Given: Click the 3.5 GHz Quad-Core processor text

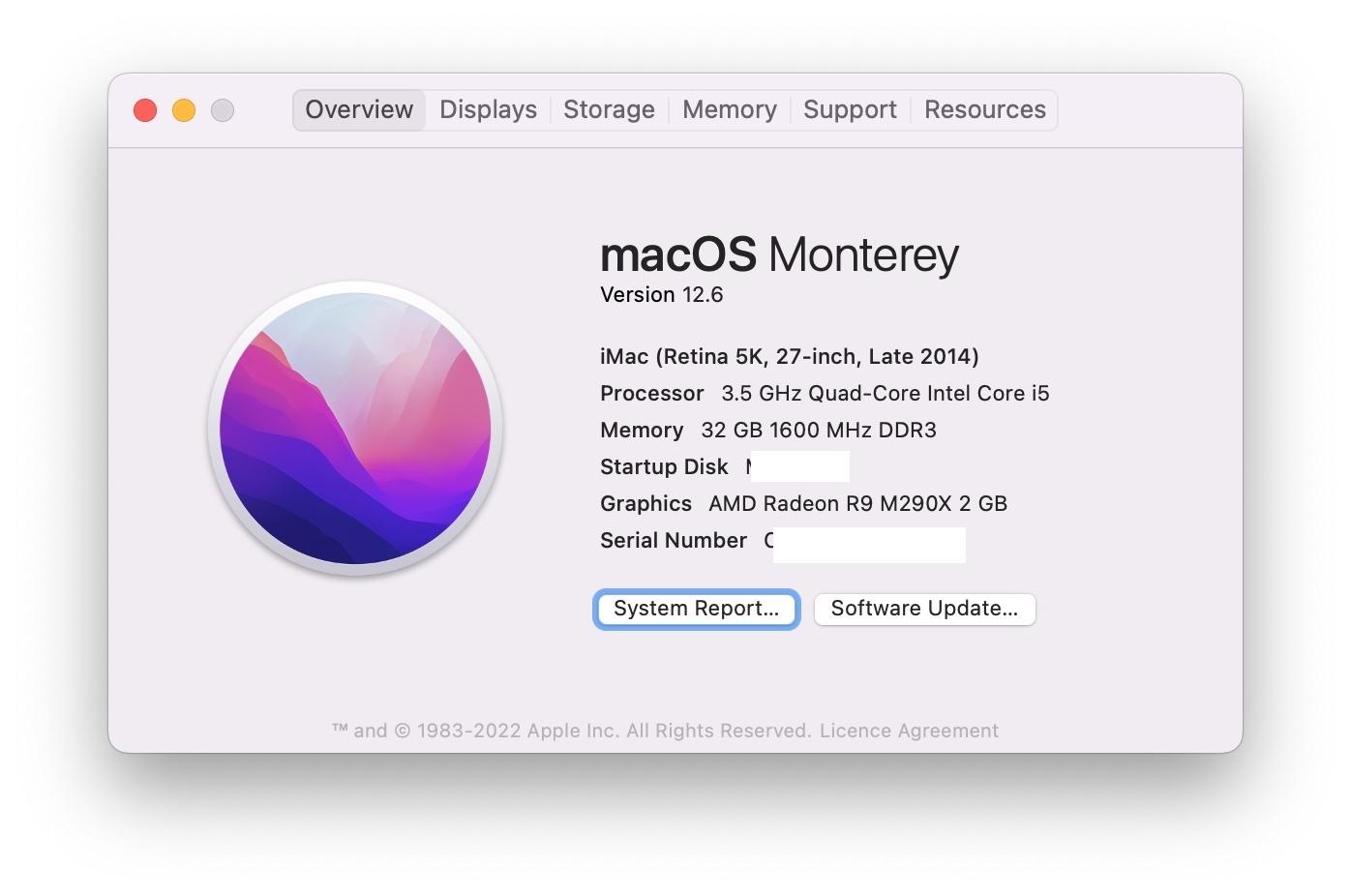Looking at the screenshot, I should pyautogui.click(x=885, y=394).
